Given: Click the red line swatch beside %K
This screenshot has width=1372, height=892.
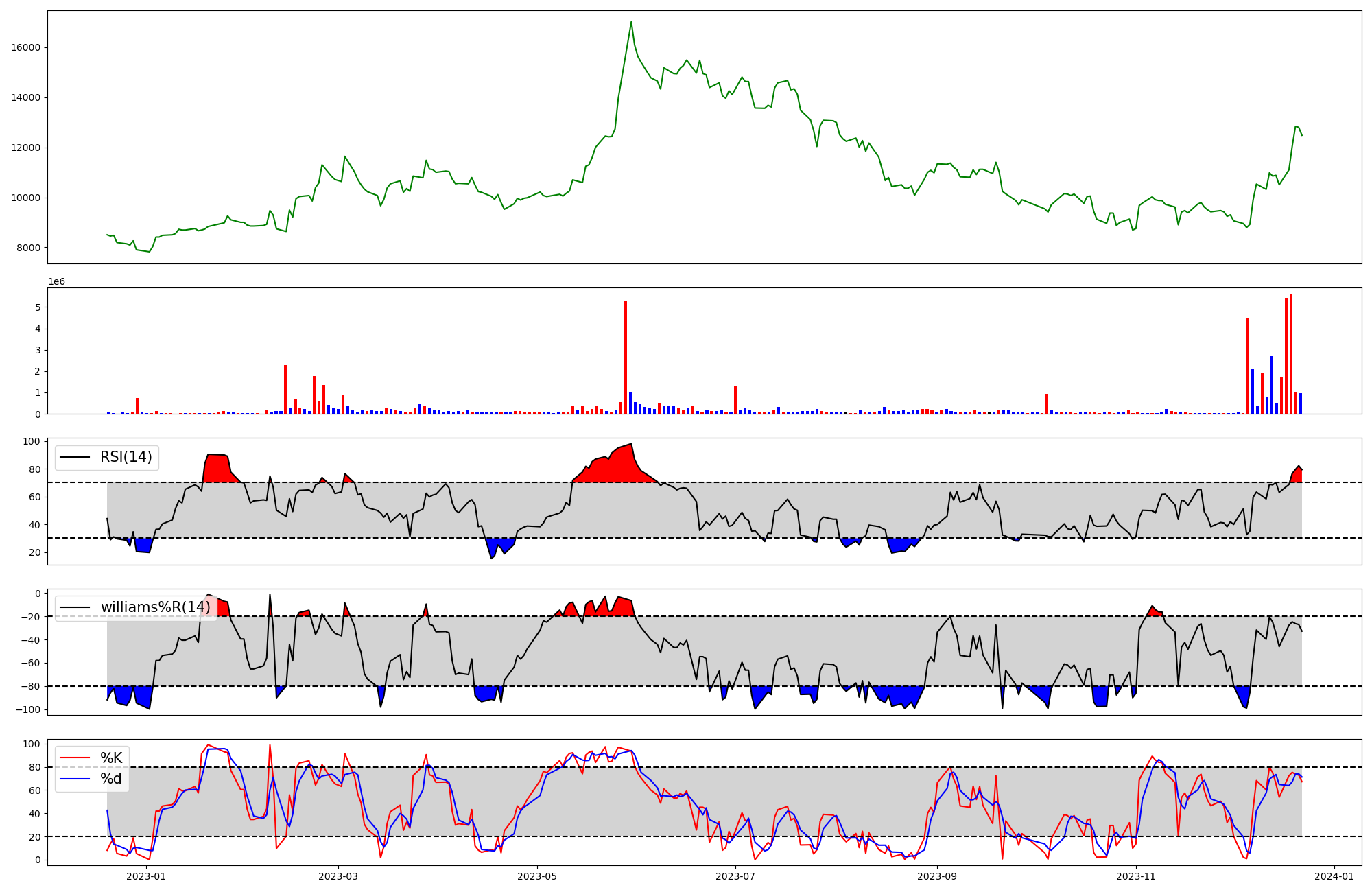Looking at the screenshot, I should point(75,758).
